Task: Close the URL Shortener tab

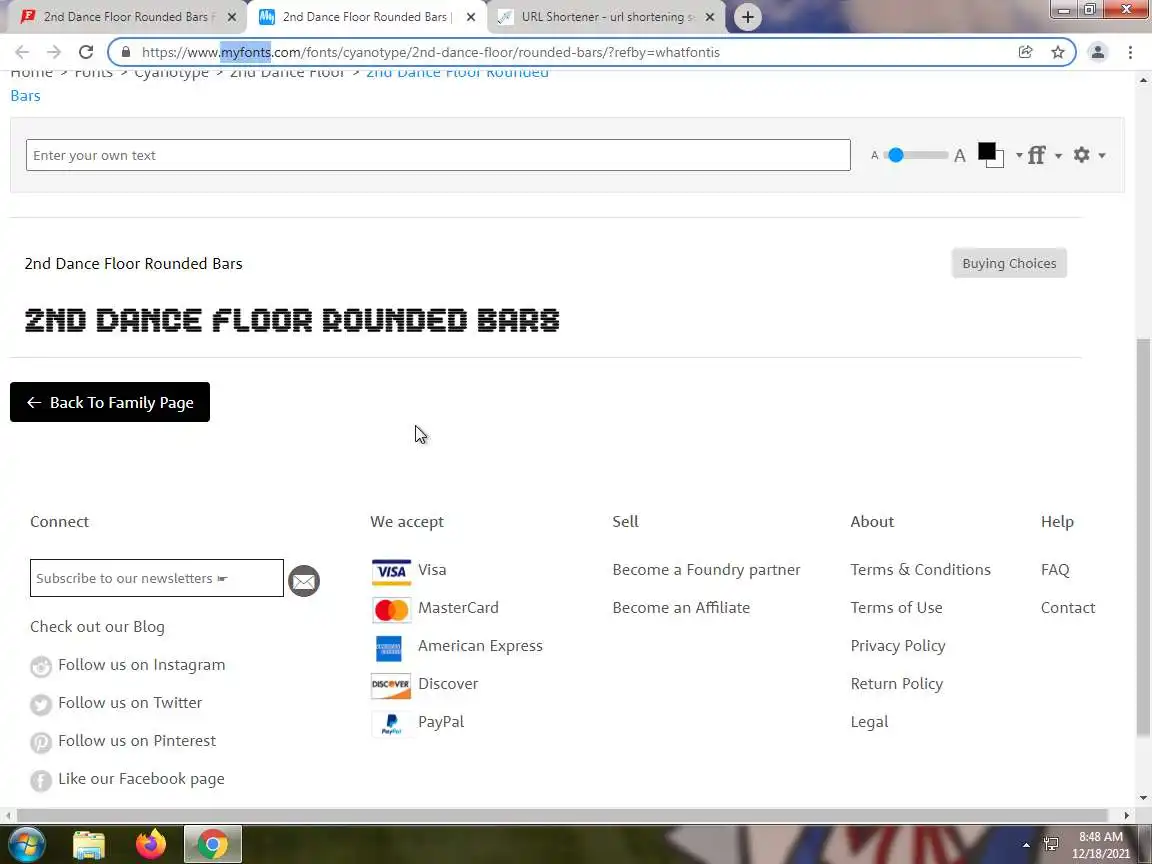Action: (710, 17)
